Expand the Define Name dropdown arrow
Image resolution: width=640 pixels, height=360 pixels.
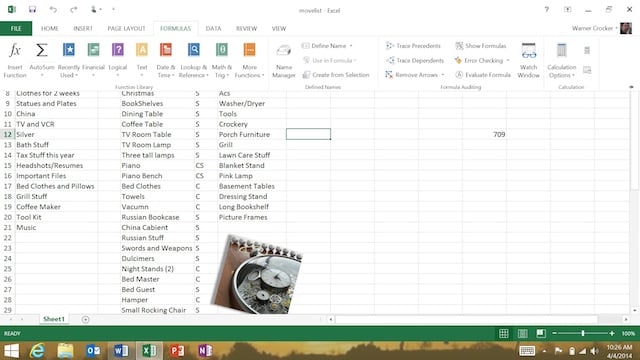coord(351,46)
